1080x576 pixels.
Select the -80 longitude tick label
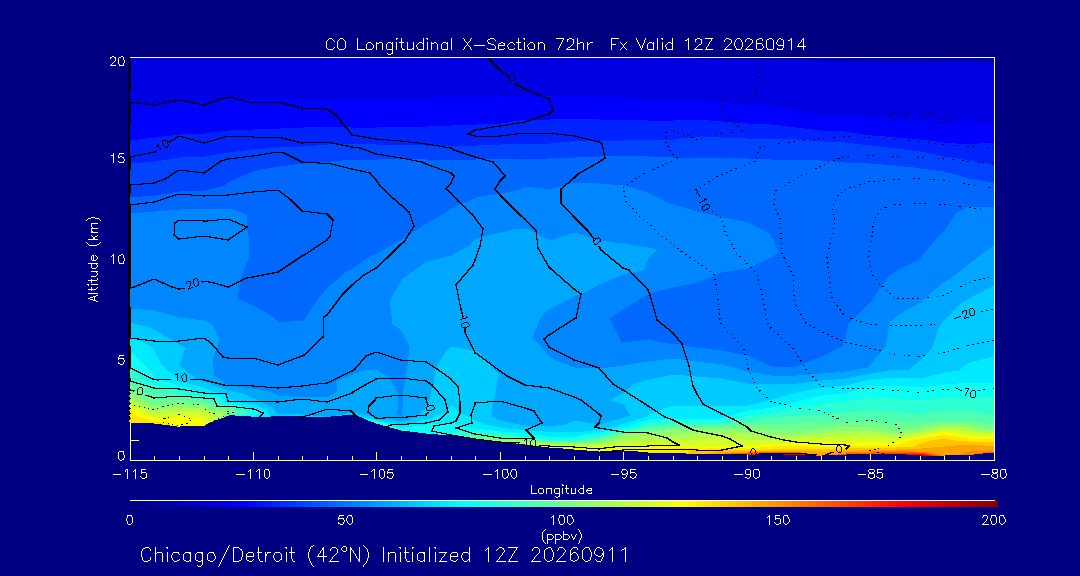(x=994, y=475)
